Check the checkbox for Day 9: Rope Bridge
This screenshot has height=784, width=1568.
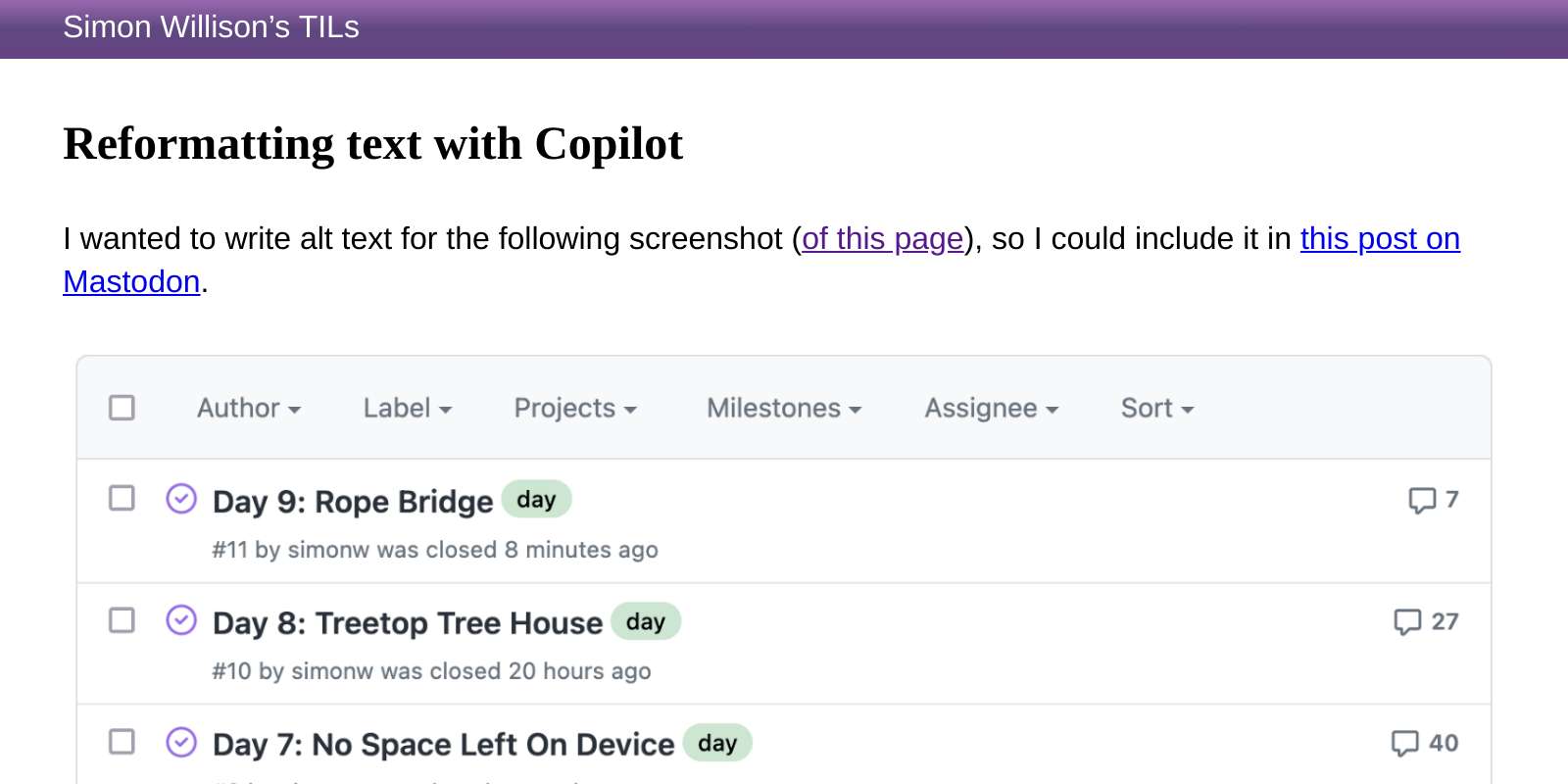tap(122, 497)
